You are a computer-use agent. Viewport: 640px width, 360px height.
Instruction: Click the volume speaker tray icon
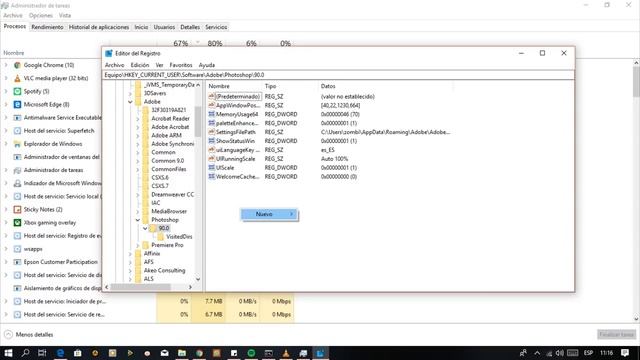tap(560, 353)
